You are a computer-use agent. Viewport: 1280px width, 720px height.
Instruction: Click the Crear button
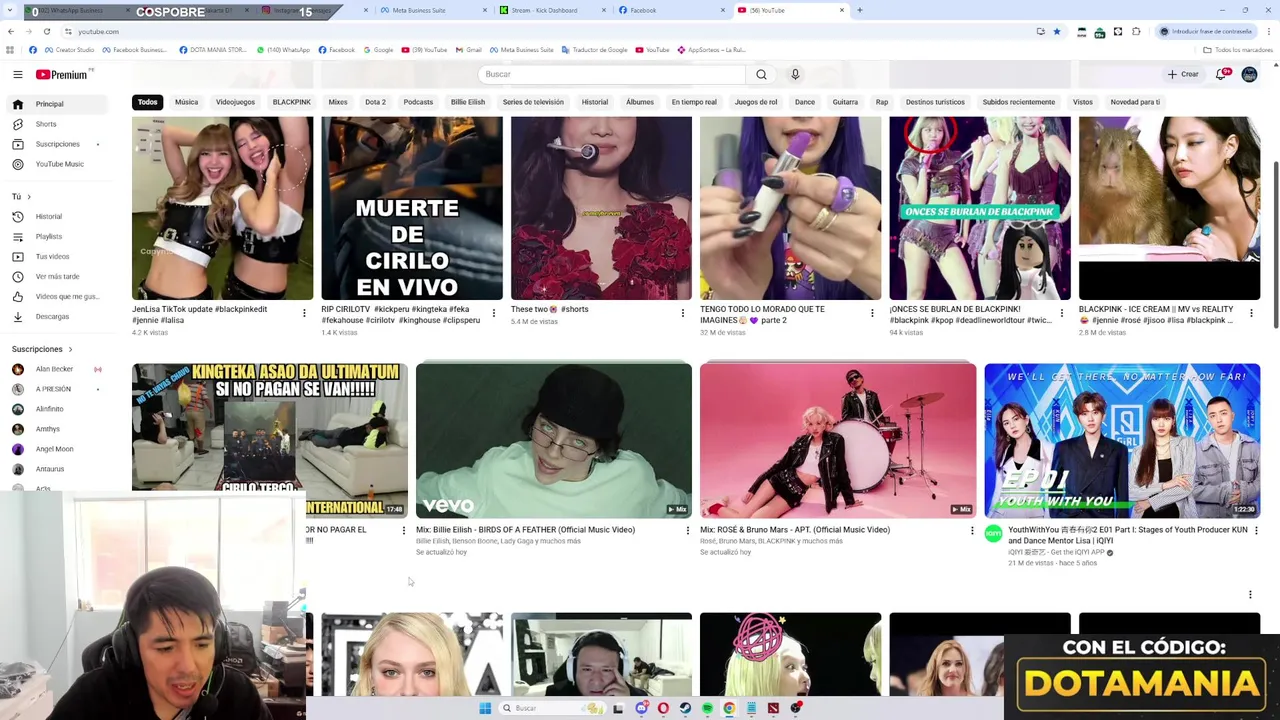pos(1183,74)
